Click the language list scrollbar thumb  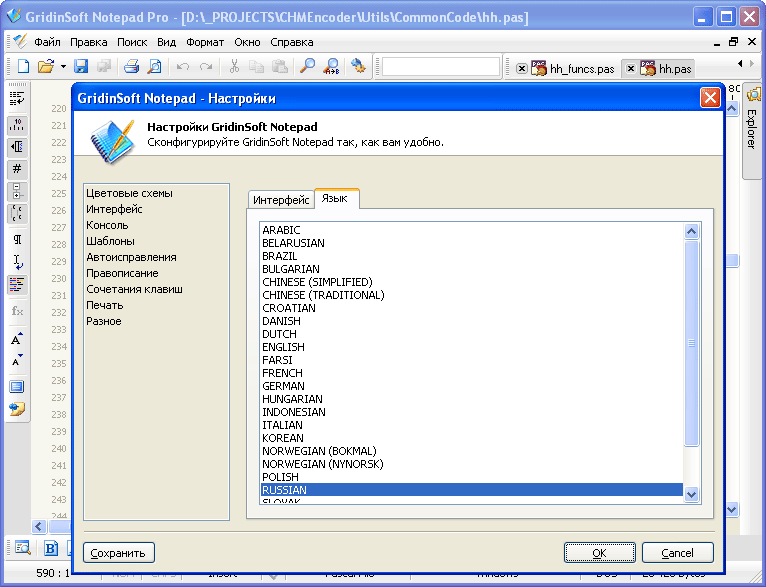pos(691,343)
